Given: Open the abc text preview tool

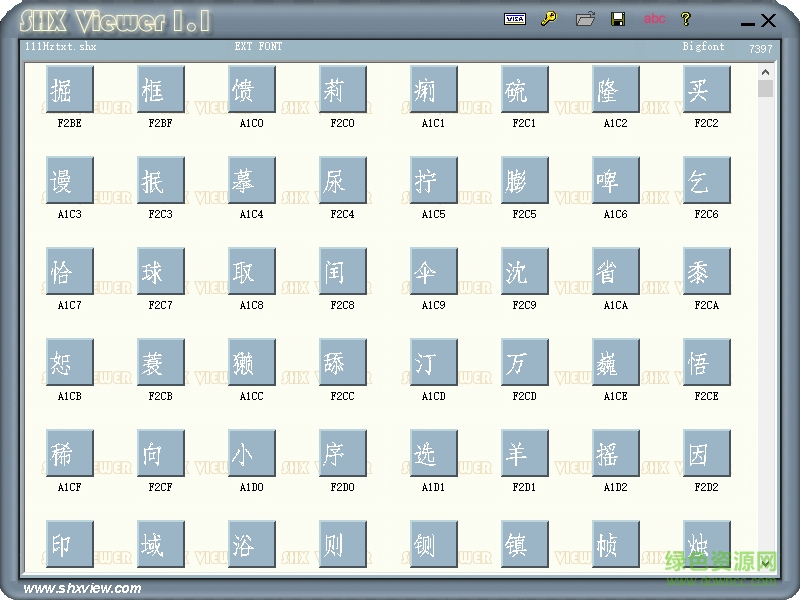Looking at the screenshot, I should pos(655,19).
